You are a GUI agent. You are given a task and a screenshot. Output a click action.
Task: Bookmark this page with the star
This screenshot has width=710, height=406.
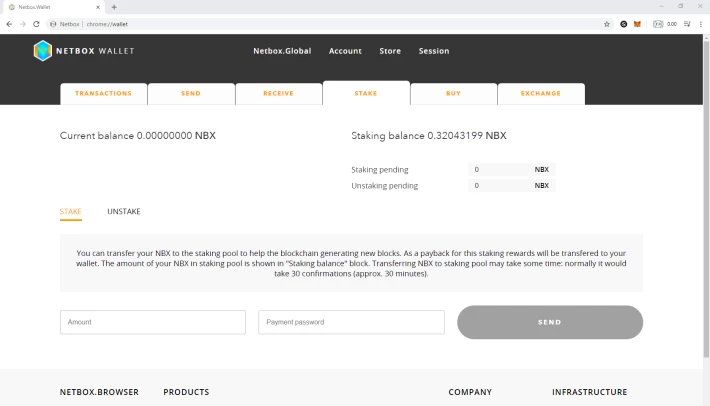click(x=607, y=24)
